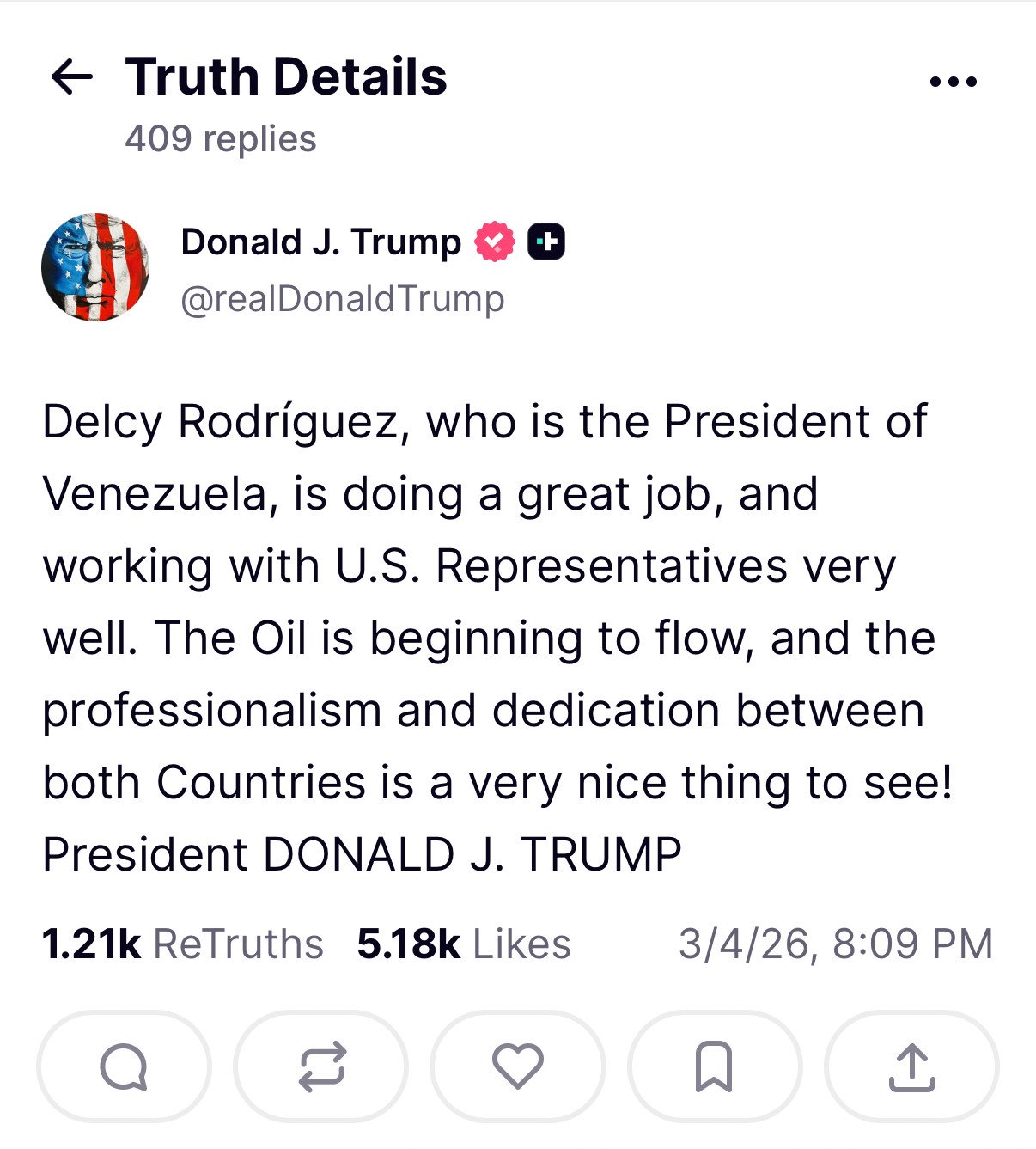Click the signature line President DONALD J. TRUMP
Screen dimensions: 1036x1149
(362, 855)
